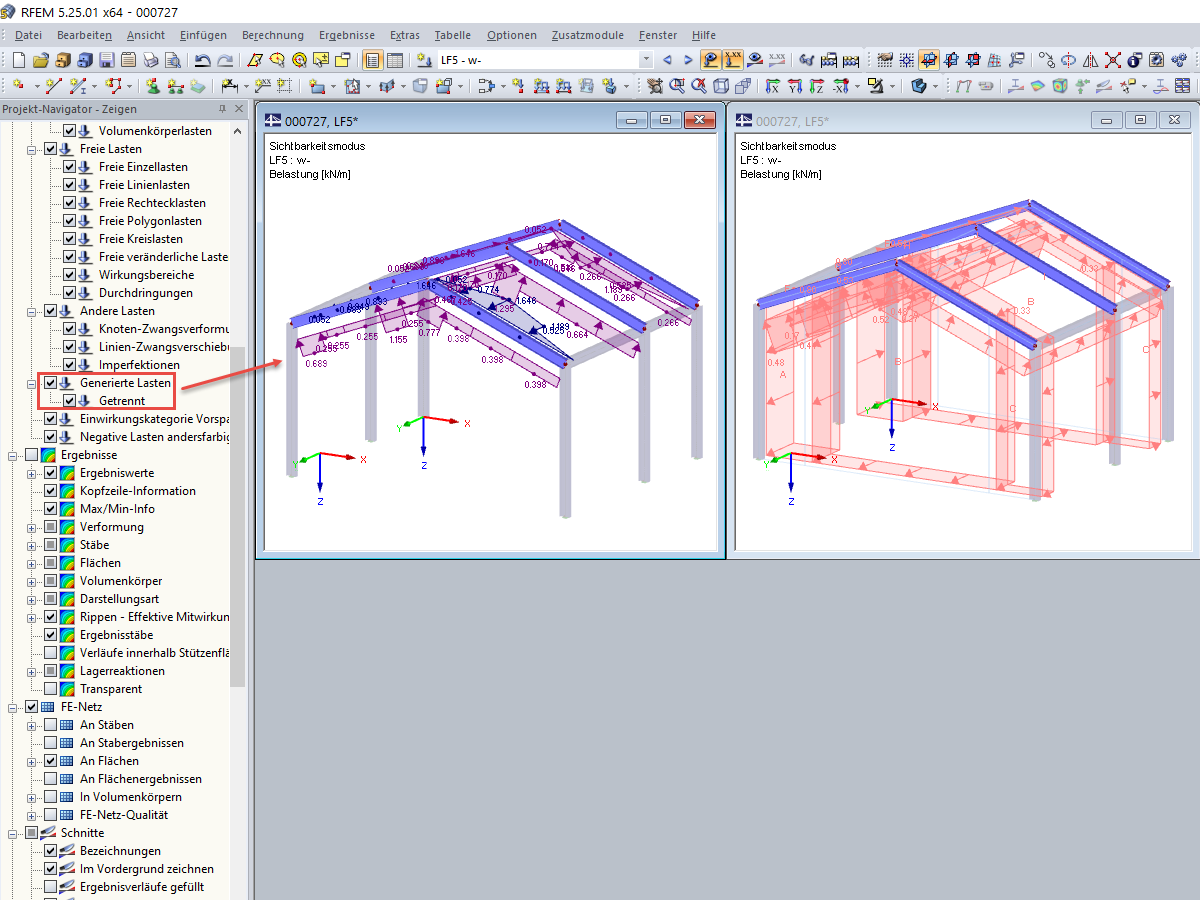Uncheck the Getrennt checkbox
Screen dimensions: 1200x900
point(70,401)
